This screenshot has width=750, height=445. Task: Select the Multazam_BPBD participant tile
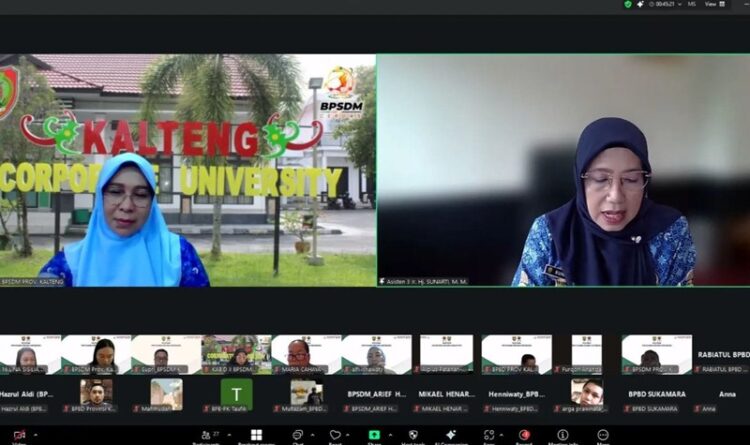306,395
